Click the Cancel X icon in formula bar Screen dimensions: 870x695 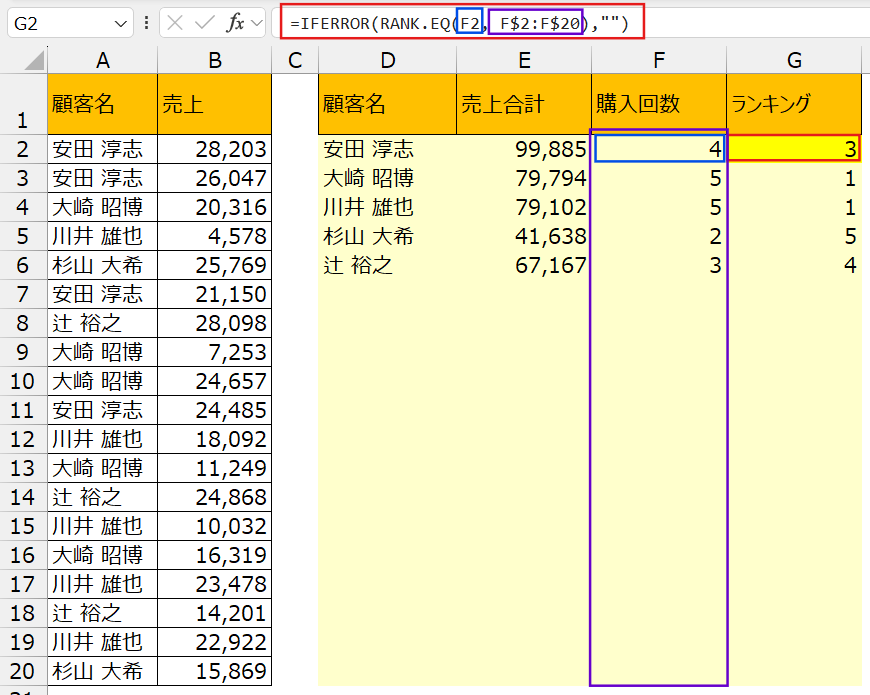[175, 23]
